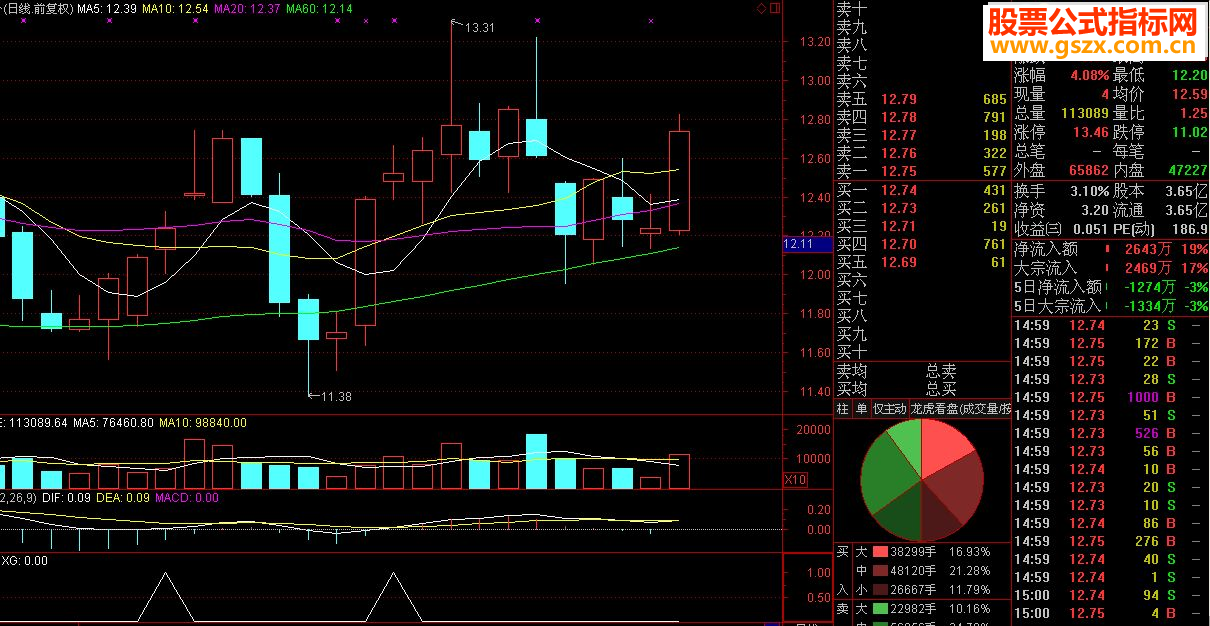Select the 15:00 trade tick with 4 B

1111,613
